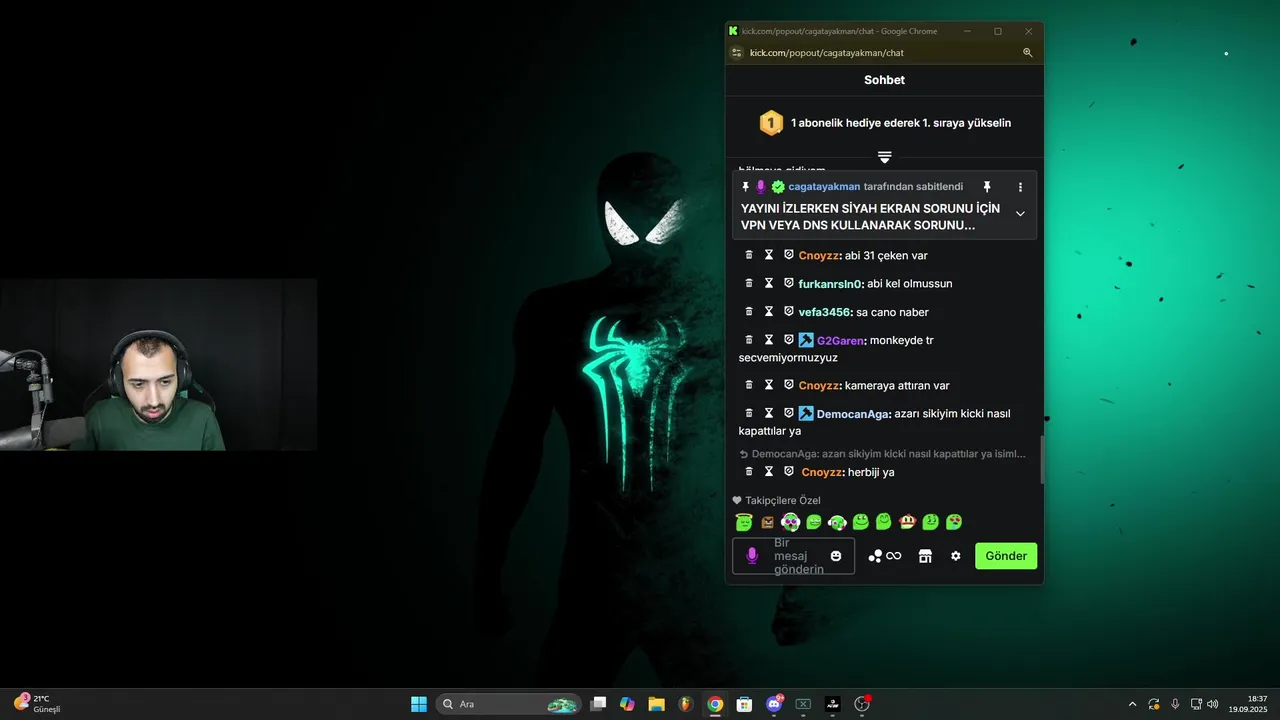Open Windows Start menu
This screenshot has height=720, width=1280.
[x=419, y=704]
